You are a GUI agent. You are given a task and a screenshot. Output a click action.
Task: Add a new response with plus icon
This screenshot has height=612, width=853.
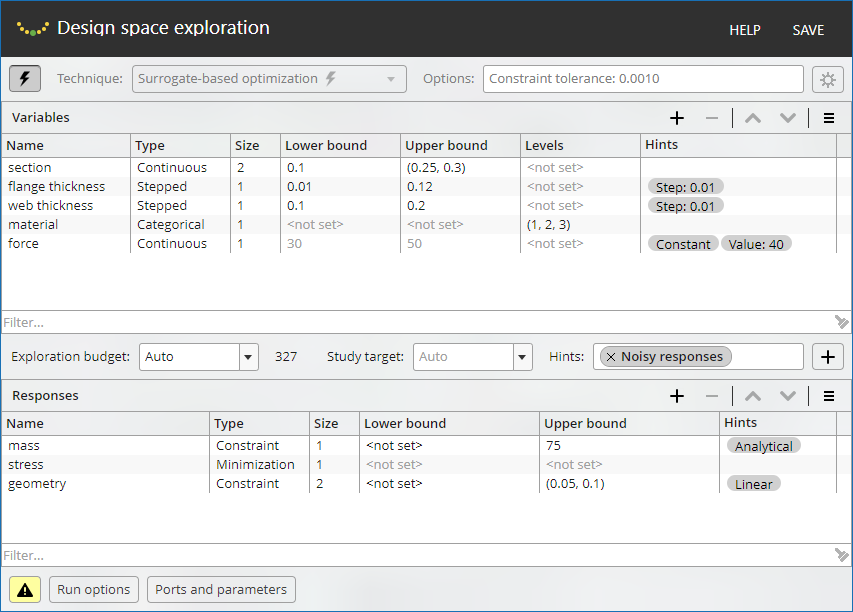(x=677, y=396)
